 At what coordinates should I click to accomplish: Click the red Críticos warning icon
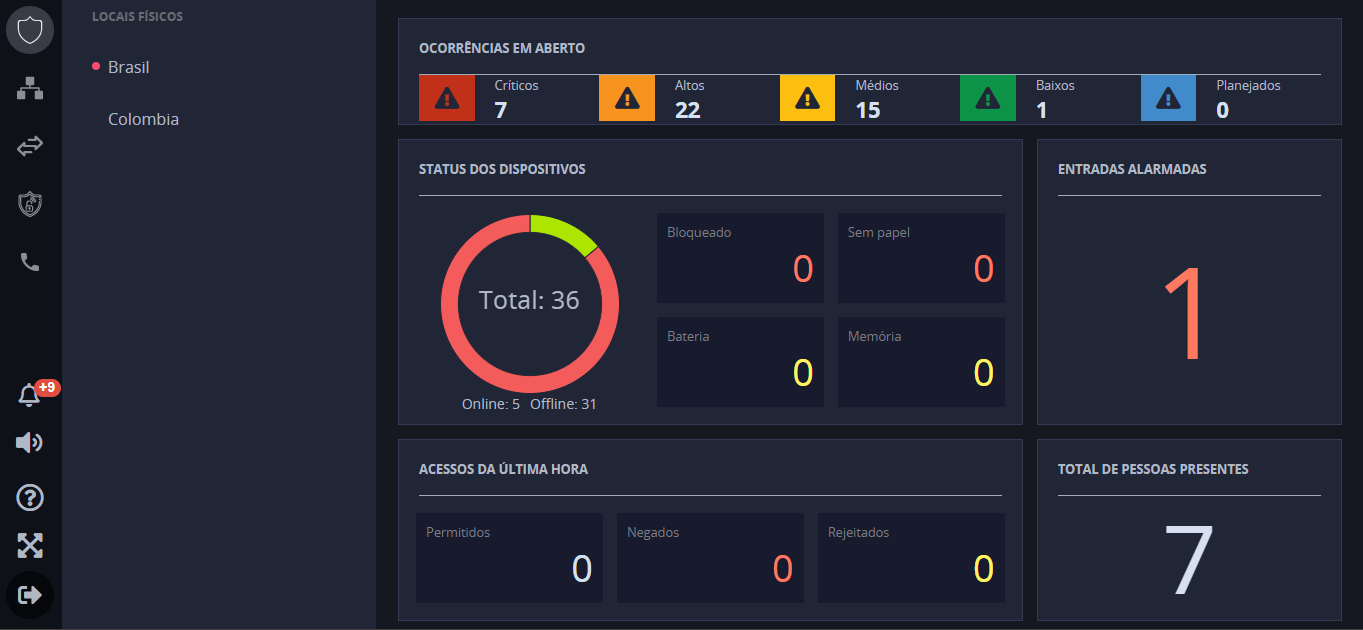447,98
